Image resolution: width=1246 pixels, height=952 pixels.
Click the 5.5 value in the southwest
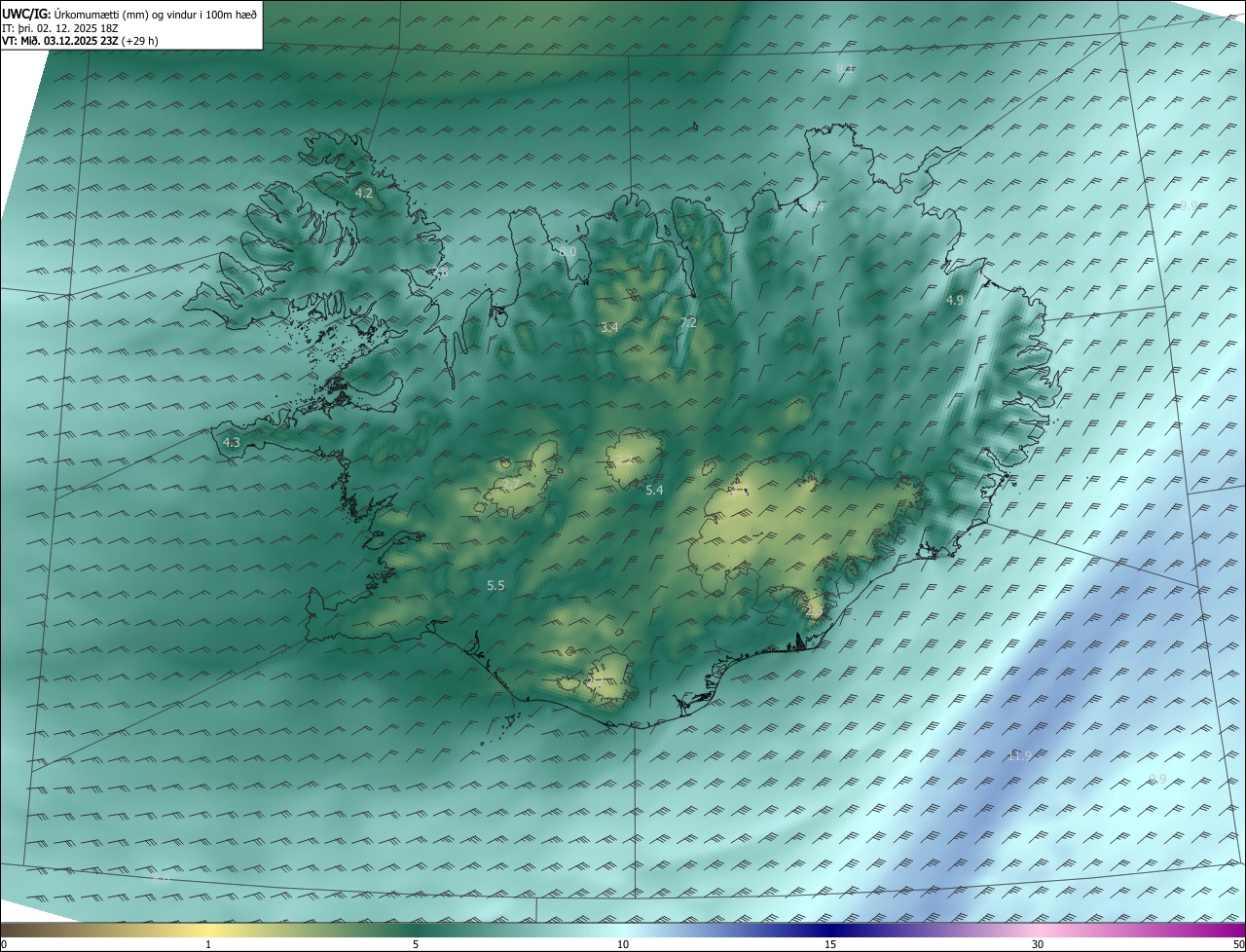pyautogui.click(x=495, y=585)
